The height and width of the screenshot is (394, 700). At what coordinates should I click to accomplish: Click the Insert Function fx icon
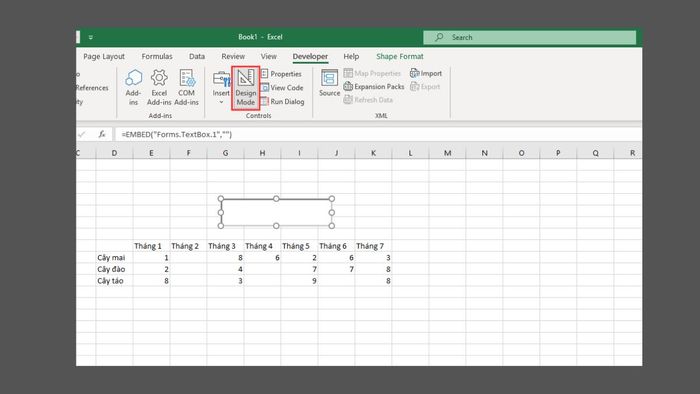102,134
